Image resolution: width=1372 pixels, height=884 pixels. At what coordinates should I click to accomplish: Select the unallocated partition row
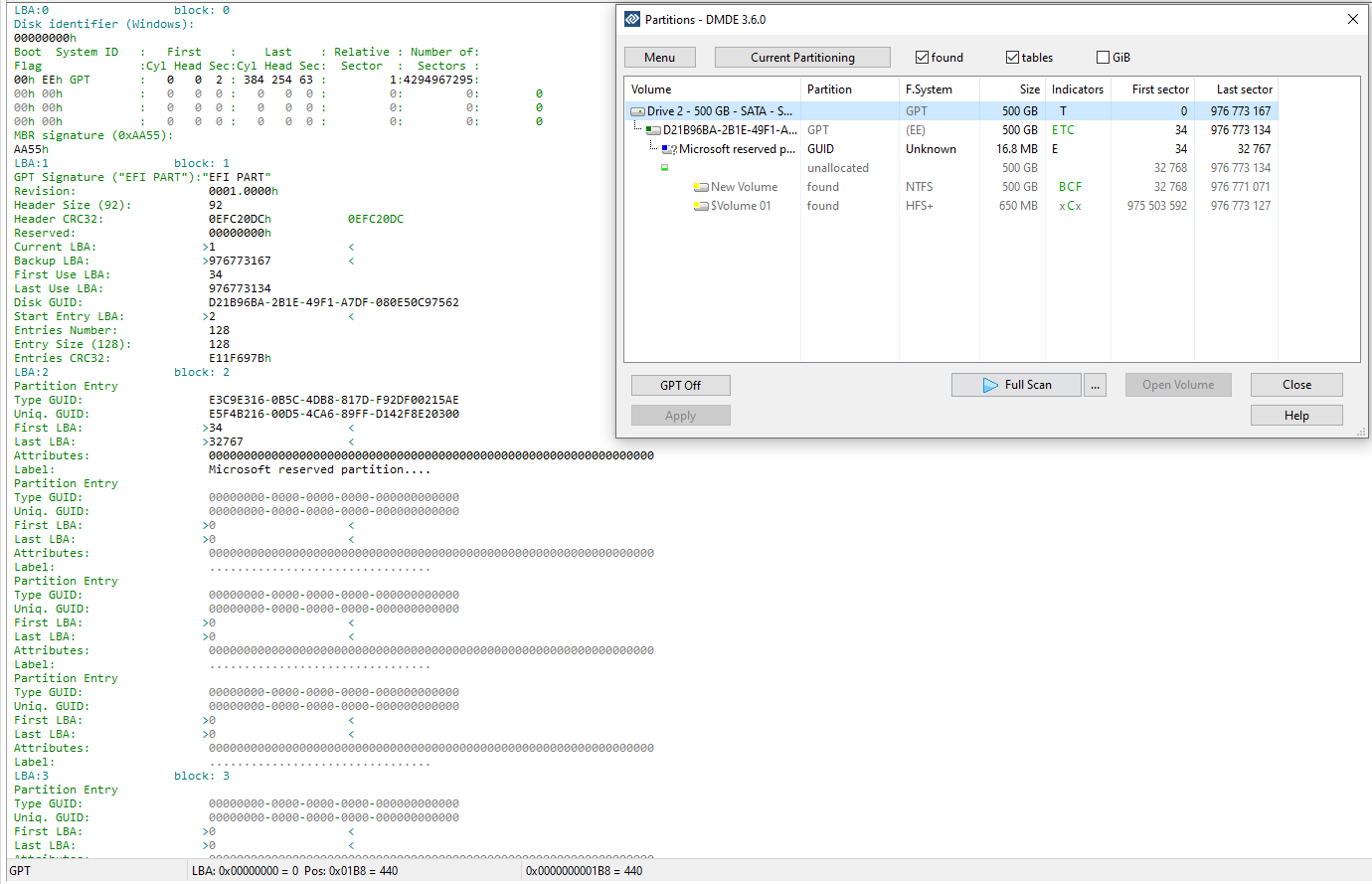951,168
